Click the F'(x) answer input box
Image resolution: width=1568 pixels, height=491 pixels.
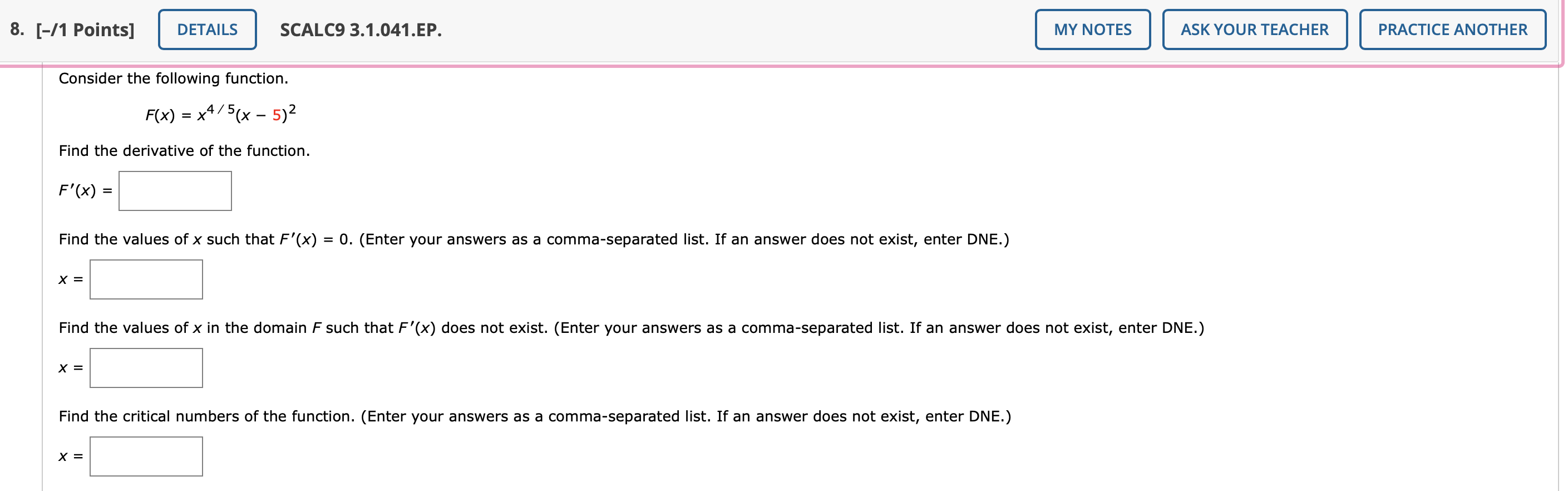(x=175, y=191)
